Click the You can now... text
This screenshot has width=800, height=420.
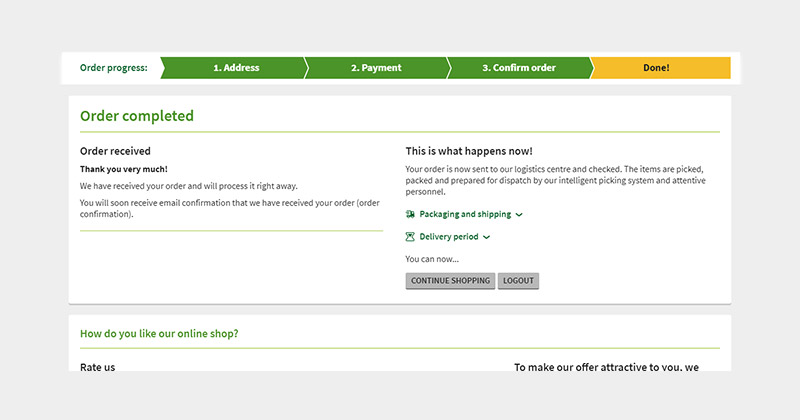[x=432, y=259]
